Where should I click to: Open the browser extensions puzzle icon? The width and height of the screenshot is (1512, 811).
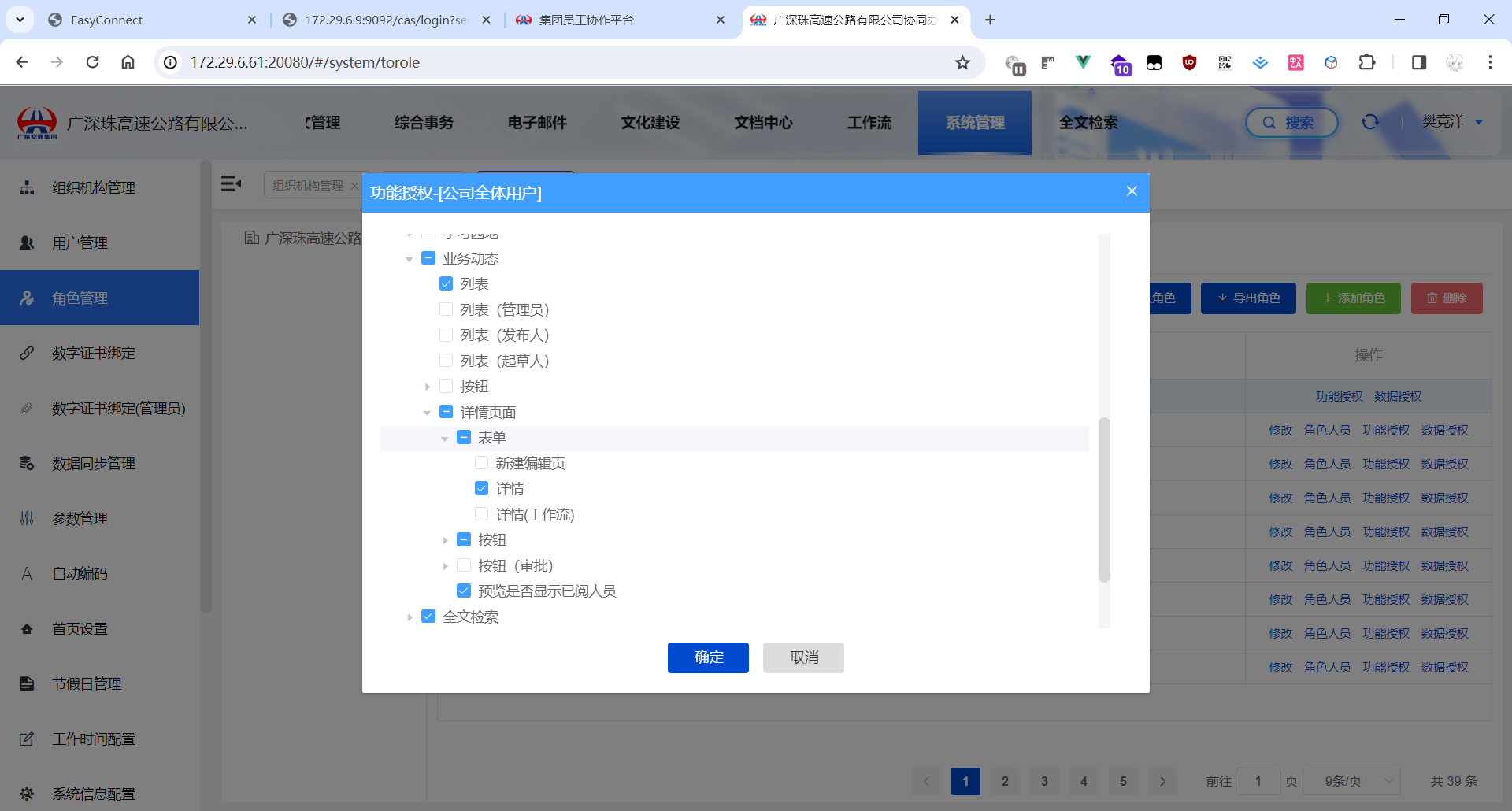pyautogui.click(x=1367, y=62)
